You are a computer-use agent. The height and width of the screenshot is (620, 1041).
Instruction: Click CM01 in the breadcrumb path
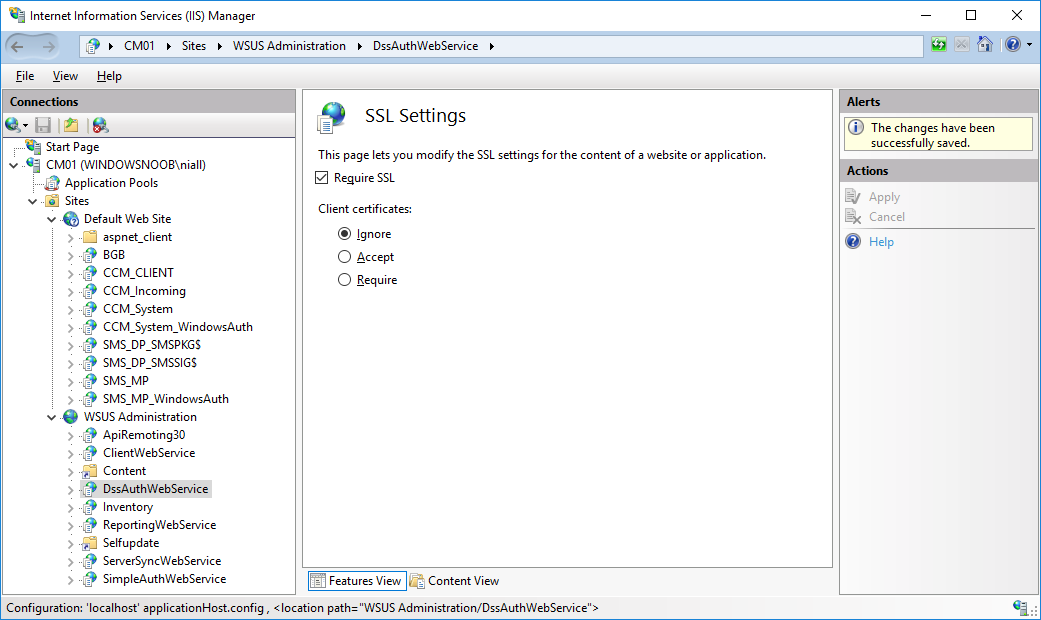click(x=139, y=46)
